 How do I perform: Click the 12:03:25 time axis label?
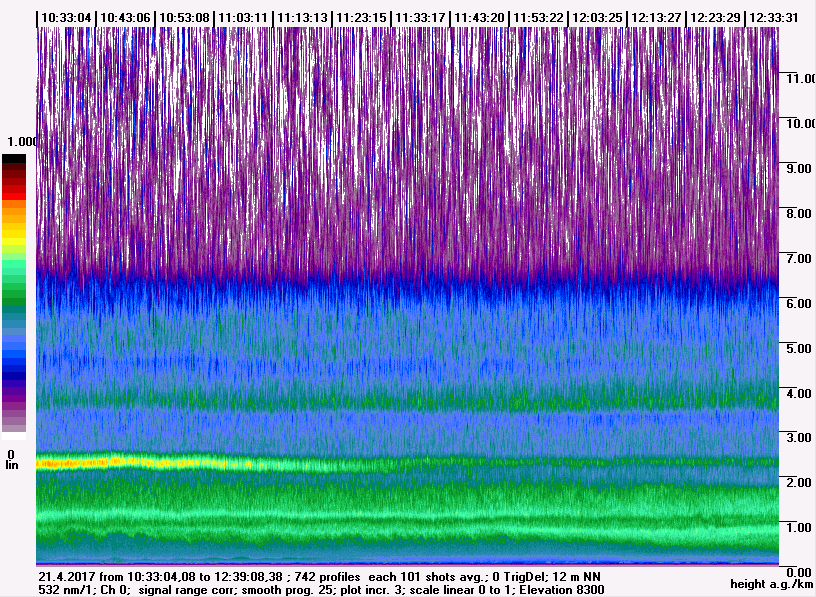coord(597,18)
